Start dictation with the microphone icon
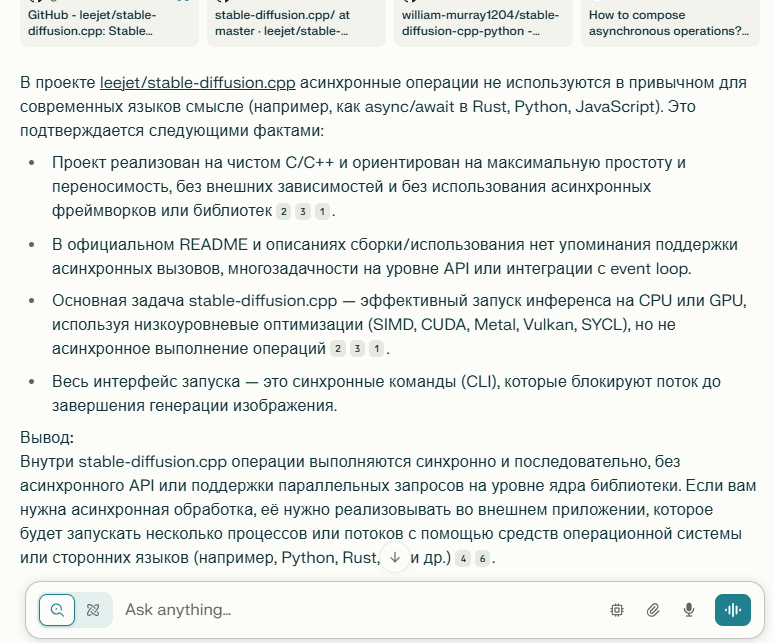Viewport: 774px width, 643px height. [689, 610]
